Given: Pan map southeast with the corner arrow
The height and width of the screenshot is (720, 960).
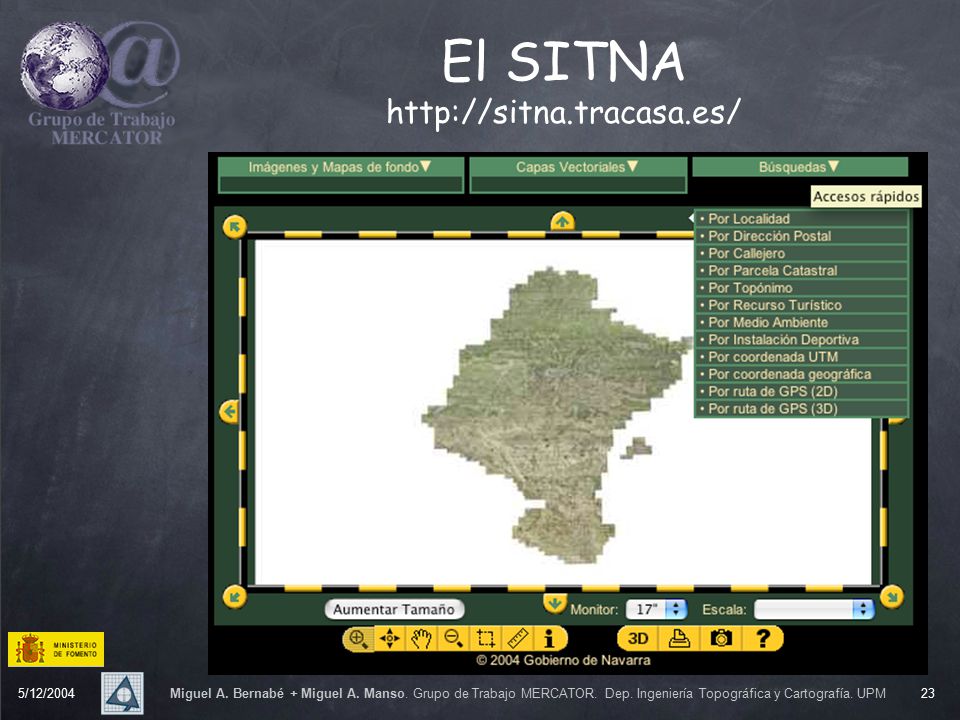Looking at the screenshot, I should point(891,596).
